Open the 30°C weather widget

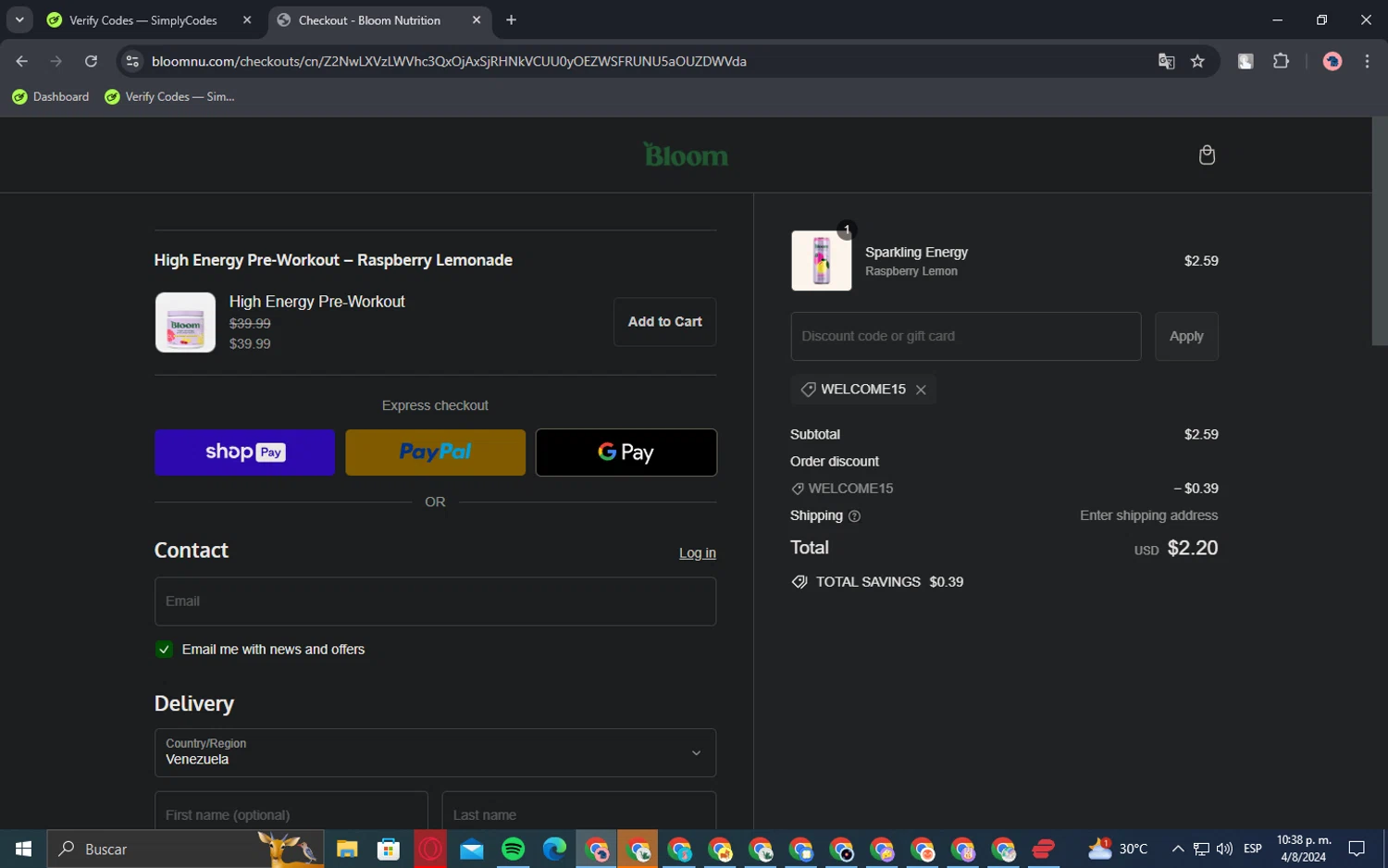coord(1117,849)
